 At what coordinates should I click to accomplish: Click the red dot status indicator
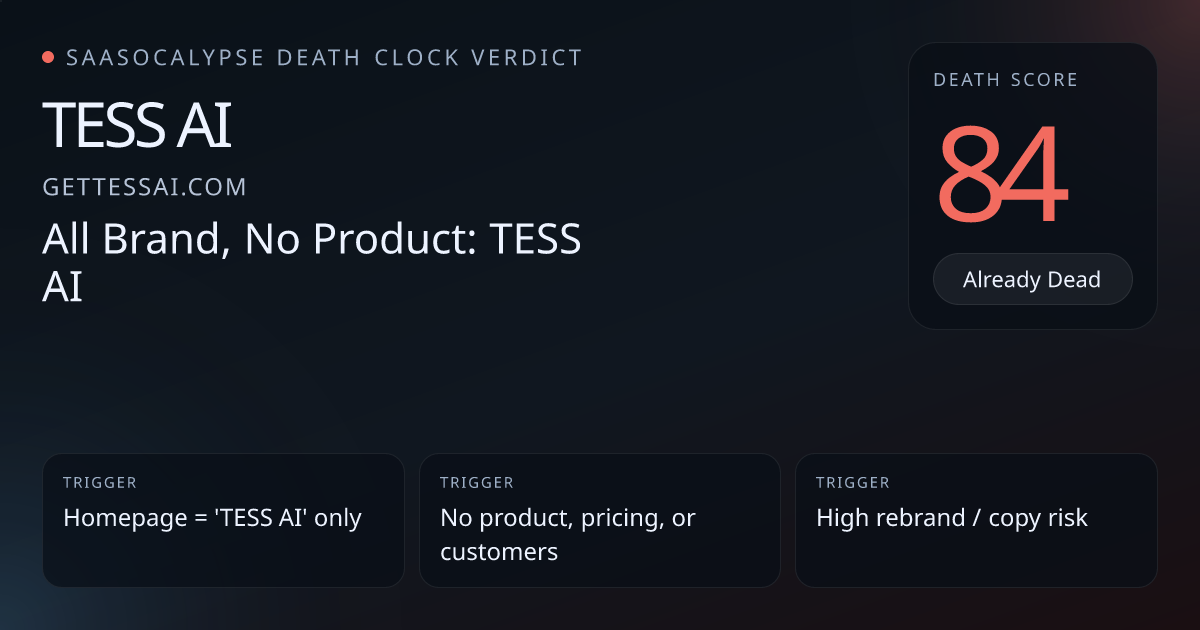click(x=48, y=58)
